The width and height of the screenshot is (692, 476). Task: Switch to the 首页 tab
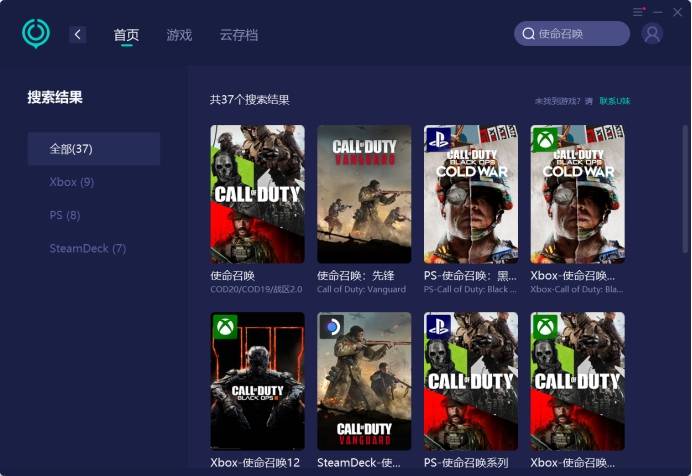(126, 35)
